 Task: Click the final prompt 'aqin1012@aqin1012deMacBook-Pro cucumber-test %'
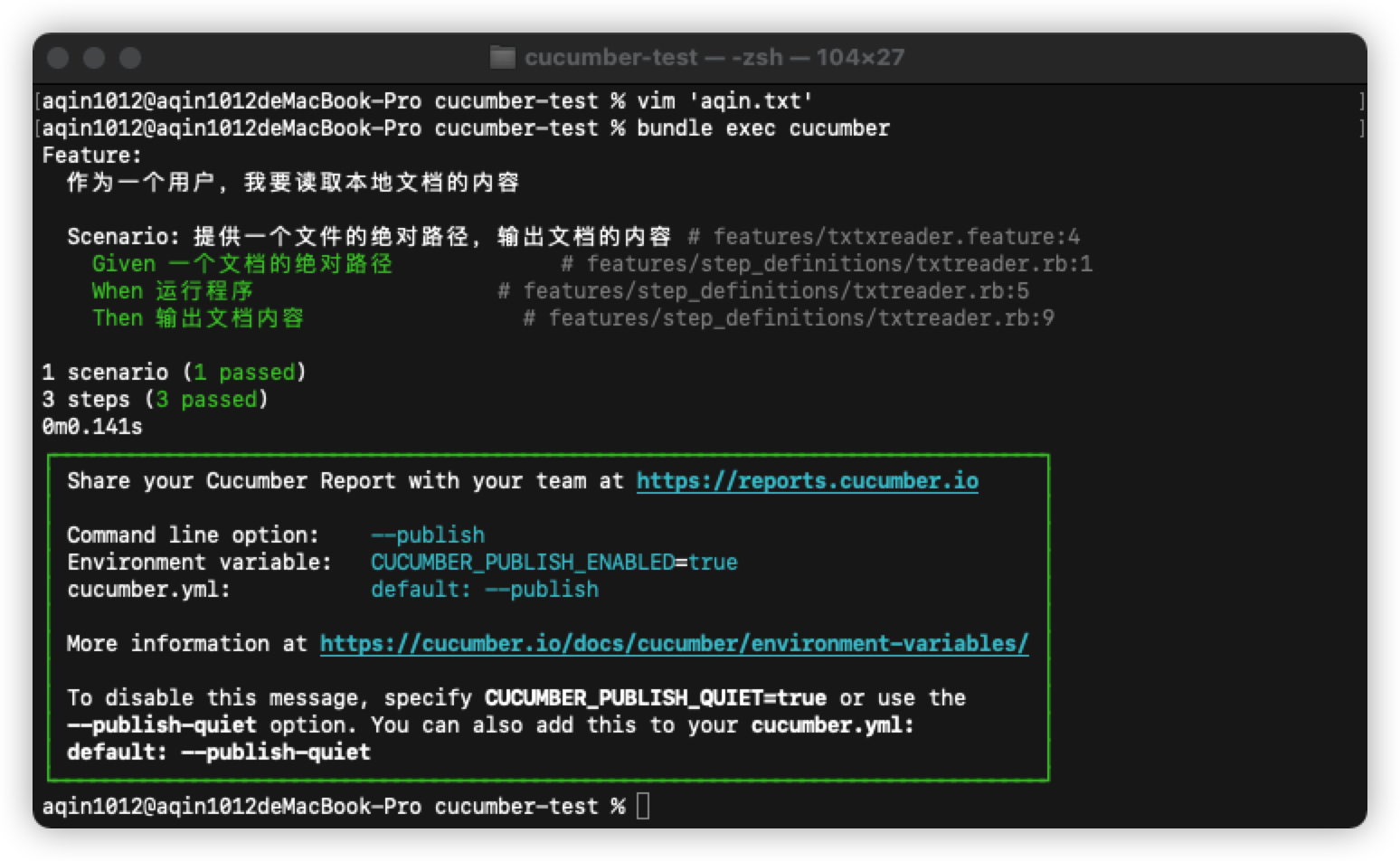[334, 807]
